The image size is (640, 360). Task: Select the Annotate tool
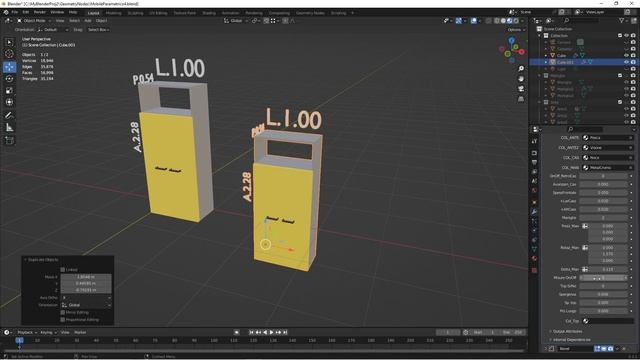pyautogui.click(x=9, y=116)
